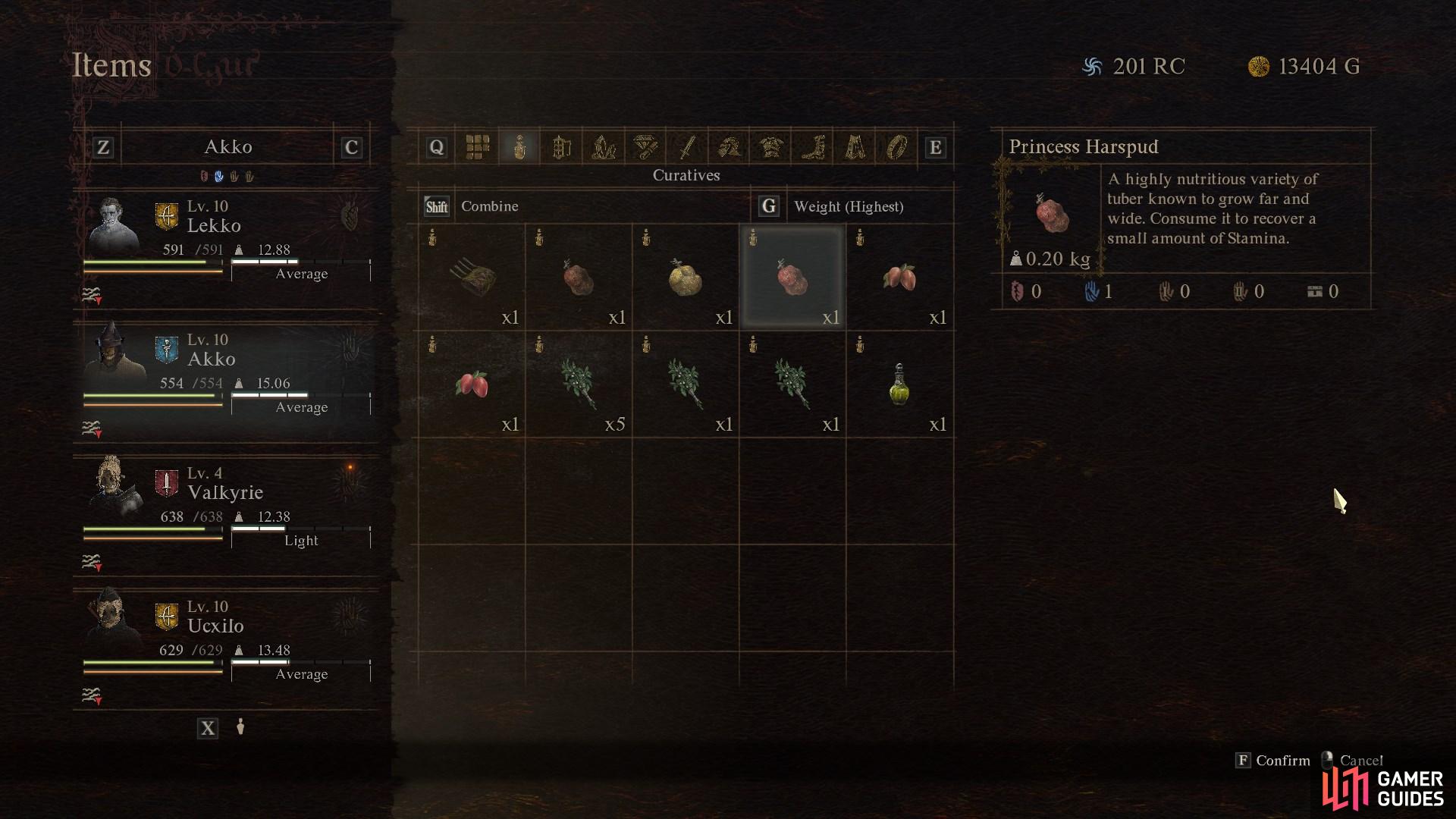Choose Ucxilo from the party list
The image size is (1456, 819).
226,647
